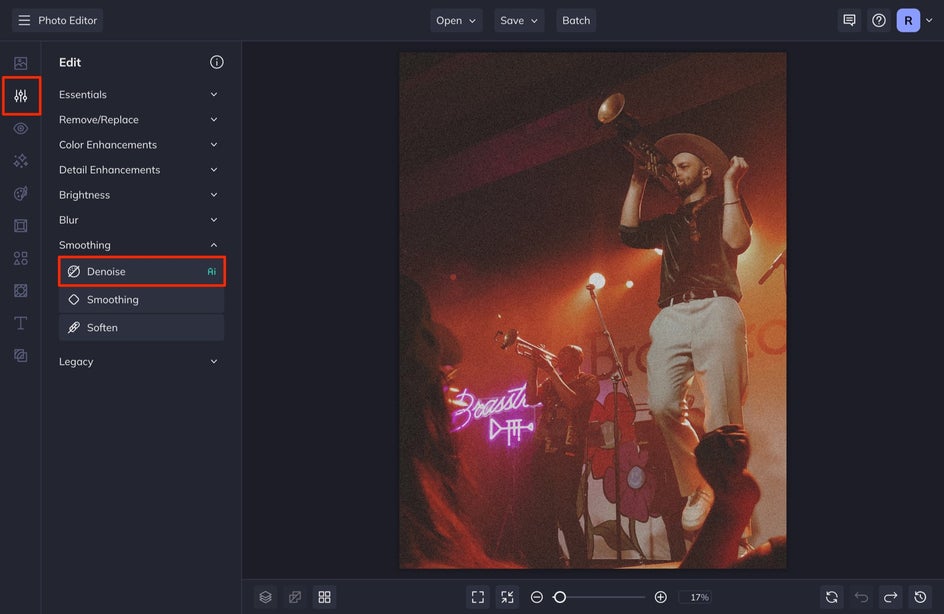Click the Photo Editor title label
The width and height of the screenshot is (944, 614).
pyautogui.click(x=67, y=20)
